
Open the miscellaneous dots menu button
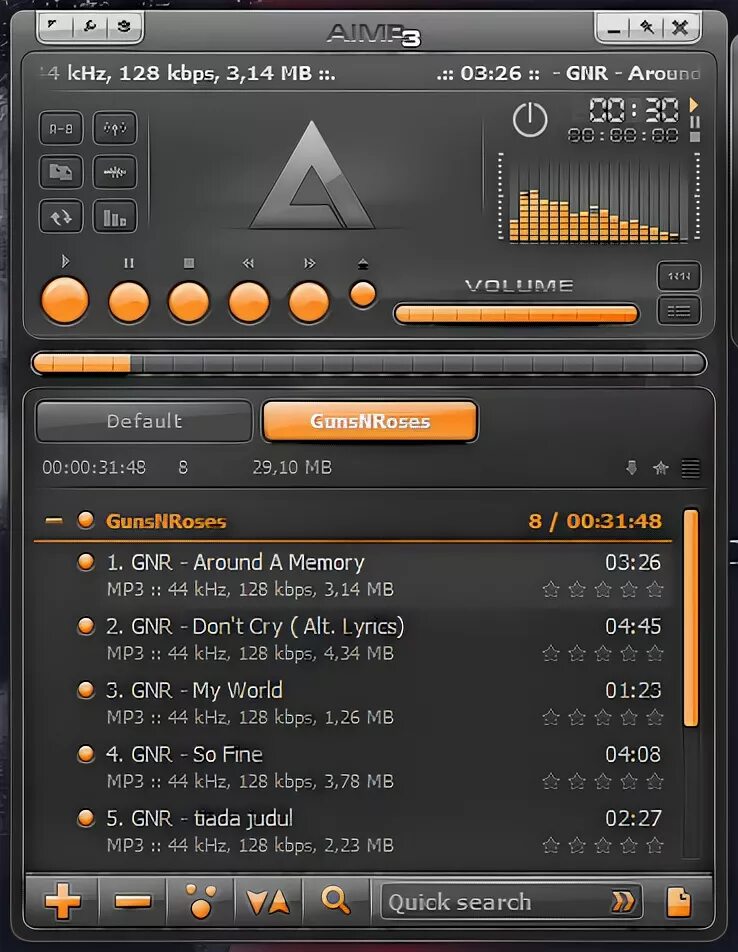click(x=201, y=900)
